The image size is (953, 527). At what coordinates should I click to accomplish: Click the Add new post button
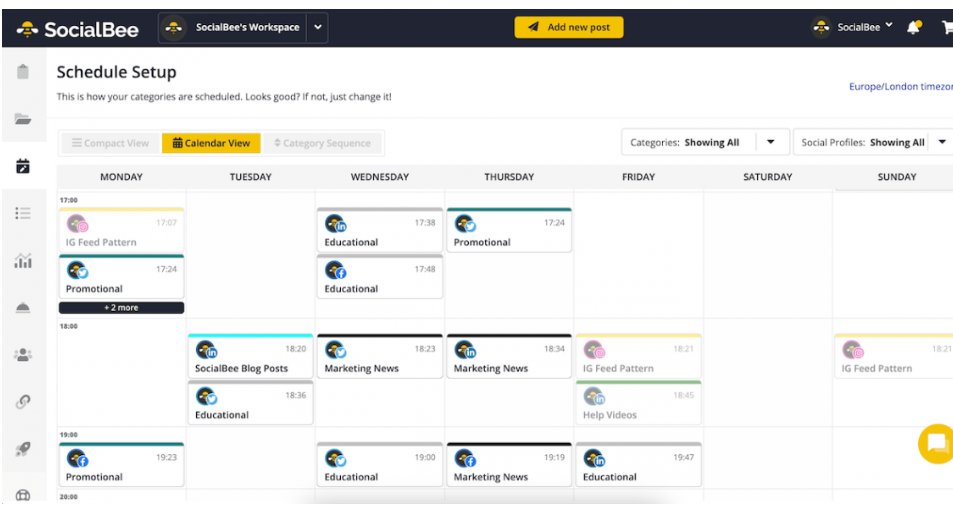pos(568,28)
